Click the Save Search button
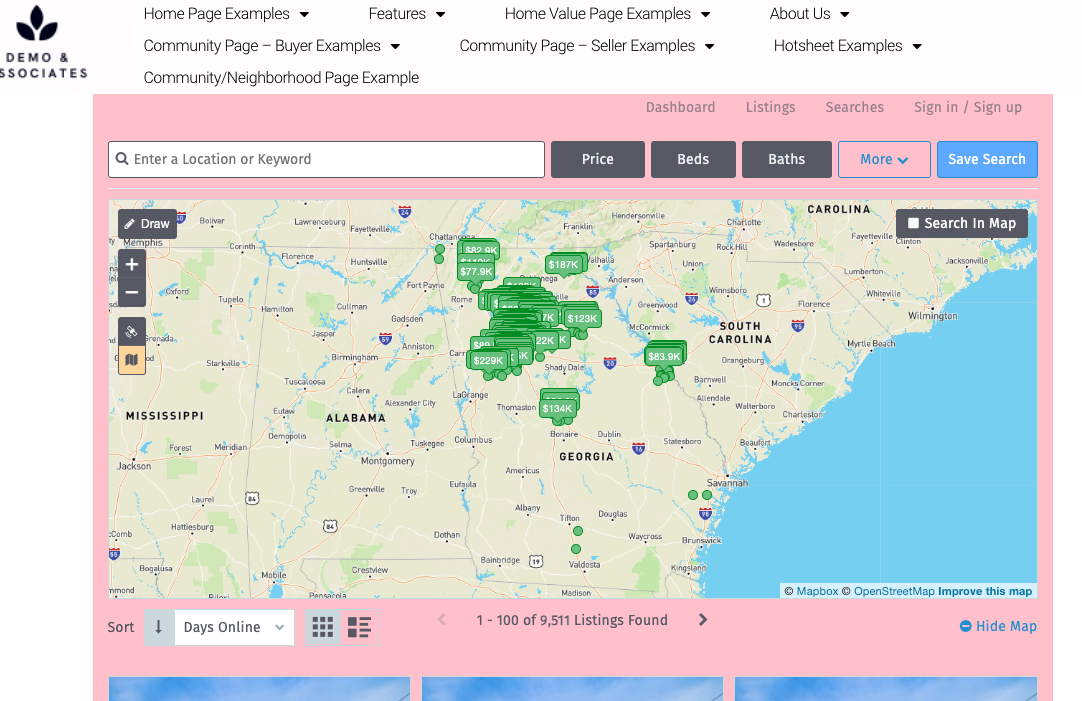1082x701 pixels. pyautogui.click(x=987, y=159)
